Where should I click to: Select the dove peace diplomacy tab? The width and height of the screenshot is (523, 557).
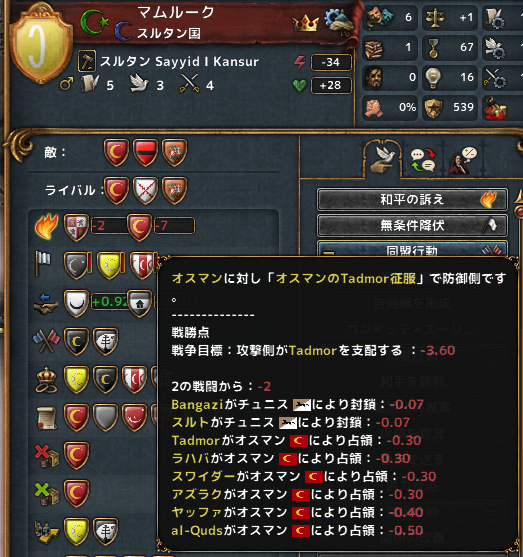[x=383, y=160]
